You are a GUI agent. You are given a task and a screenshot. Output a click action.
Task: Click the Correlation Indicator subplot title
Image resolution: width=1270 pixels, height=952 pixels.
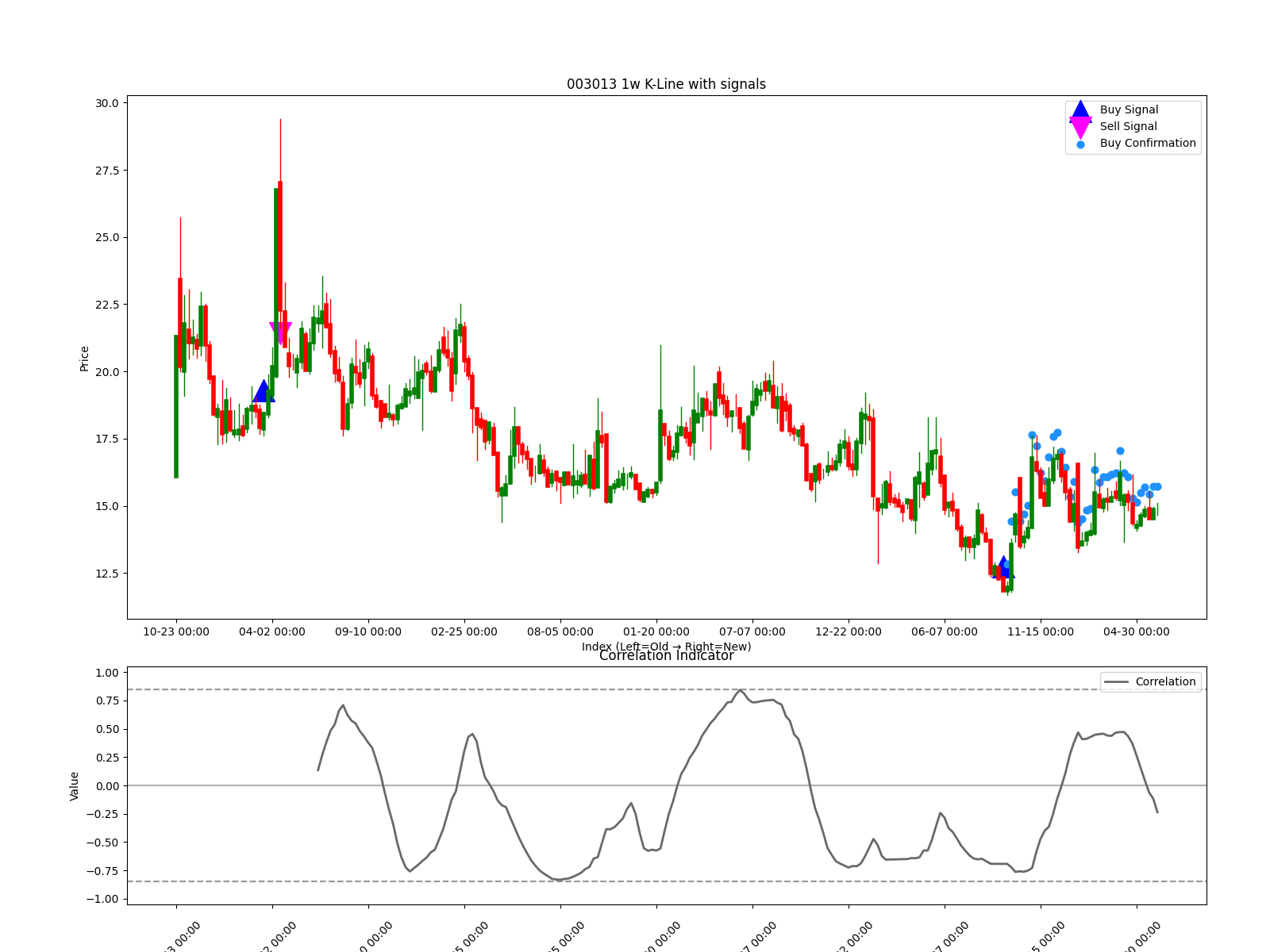(666, 655)
